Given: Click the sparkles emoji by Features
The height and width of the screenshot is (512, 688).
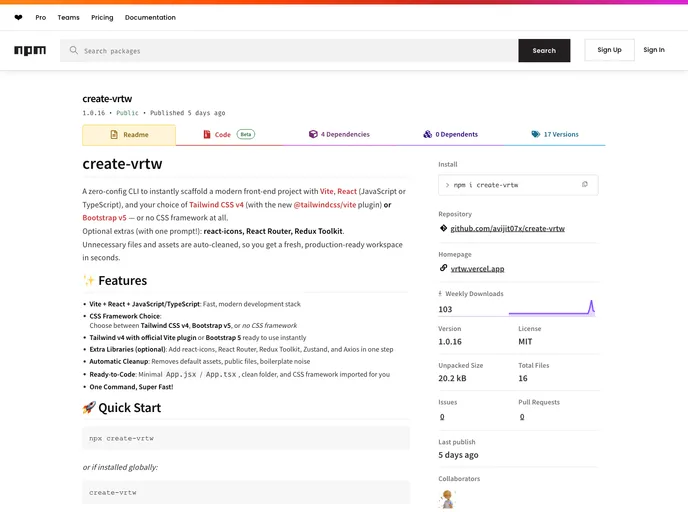Looking at the screenshot, I should 89,280.
